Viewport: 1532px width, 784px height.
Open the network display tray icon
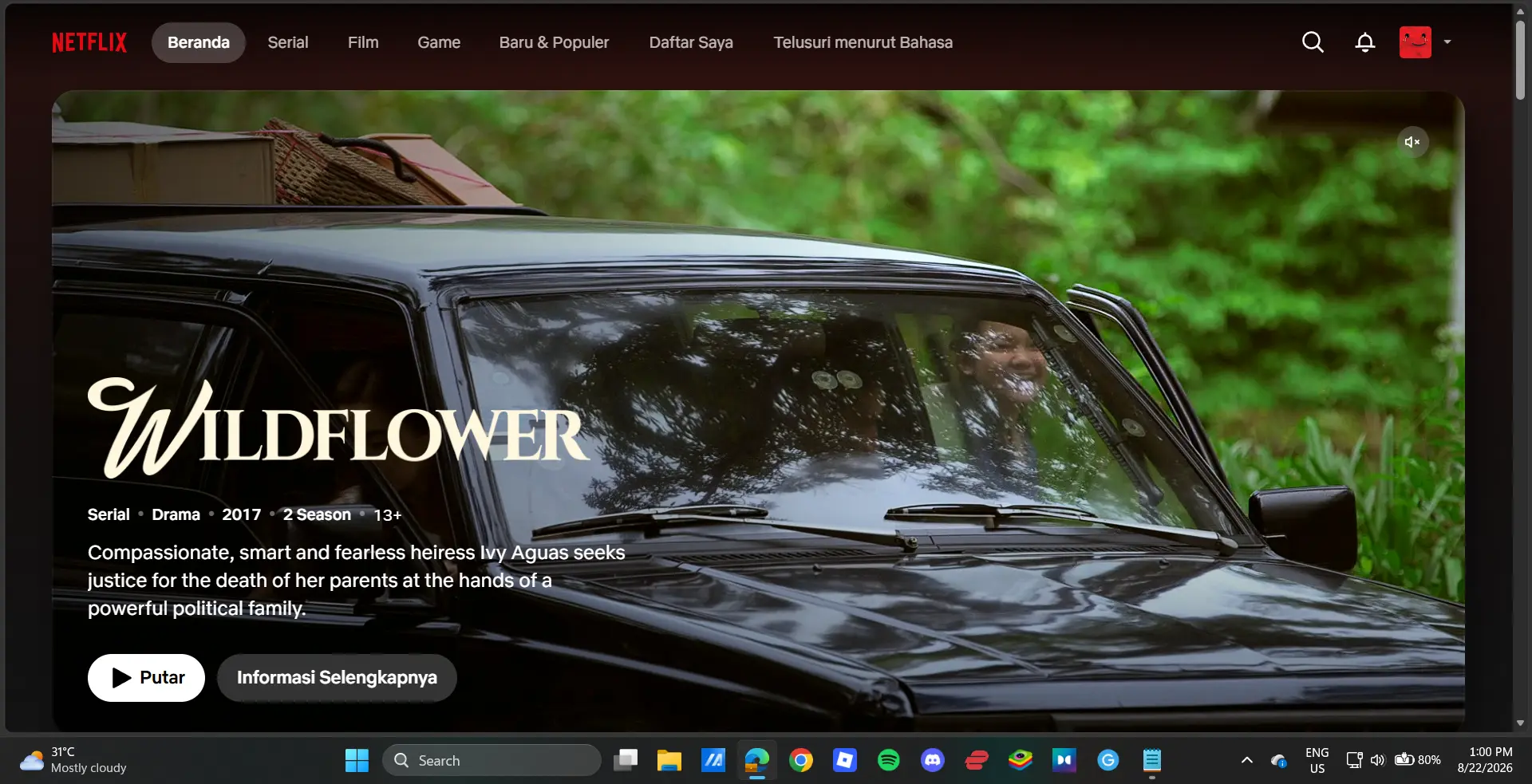[1354, 760]
